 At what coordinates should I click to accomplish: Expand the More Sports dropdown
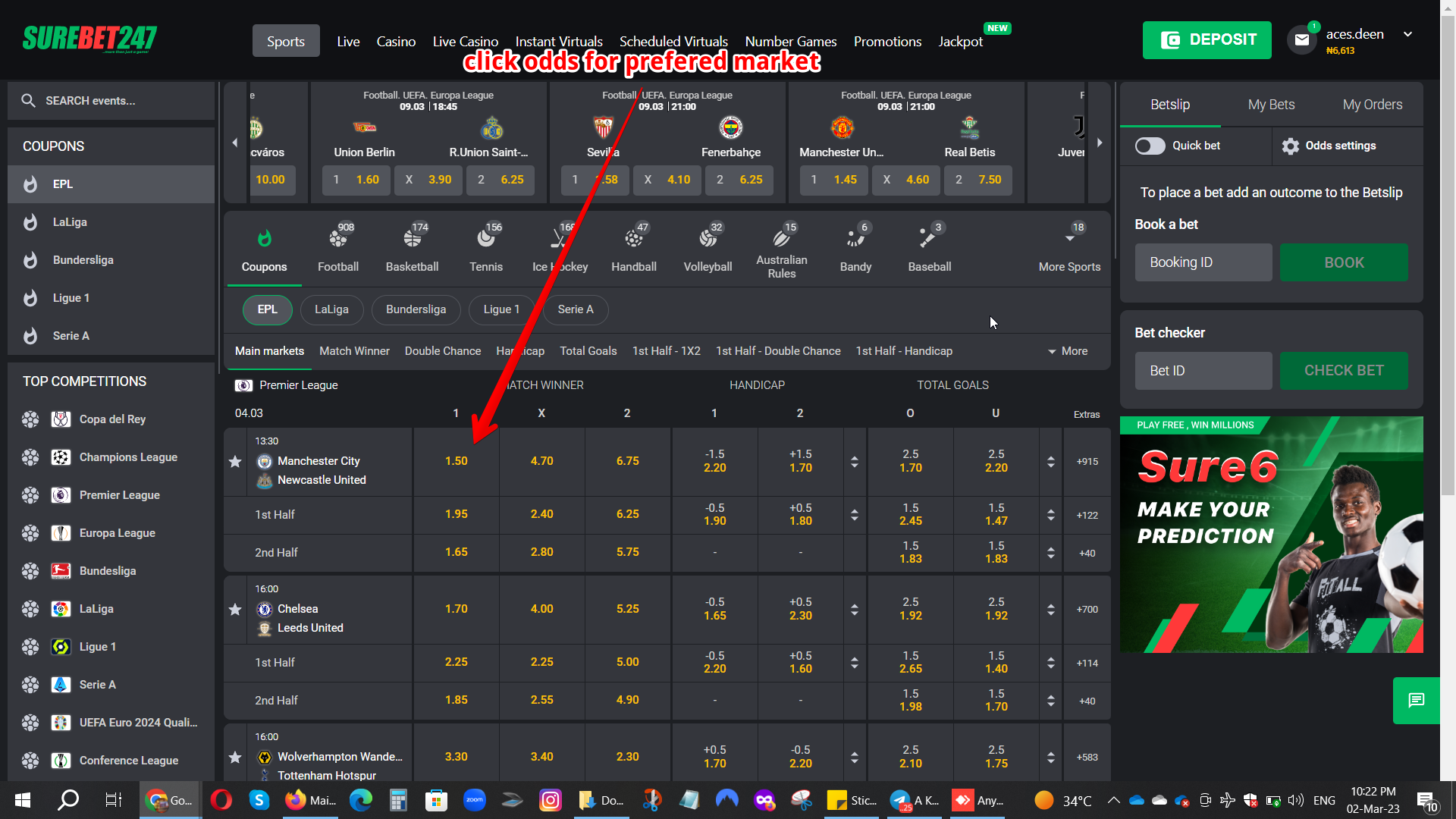[x=1069, y=250]
